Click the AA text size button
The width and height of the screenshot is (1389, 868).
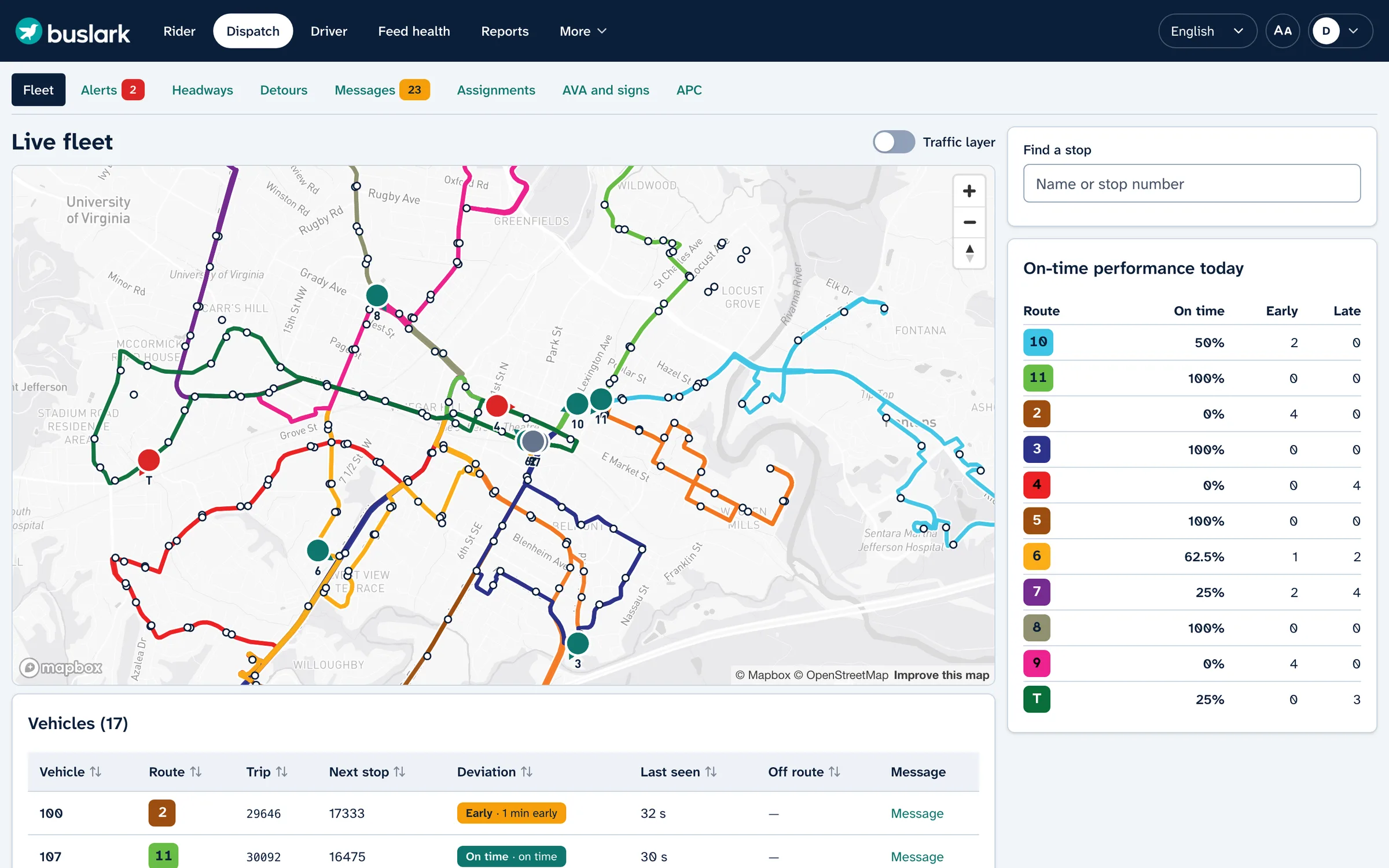pyautogui.click(x=1283, y=31)
